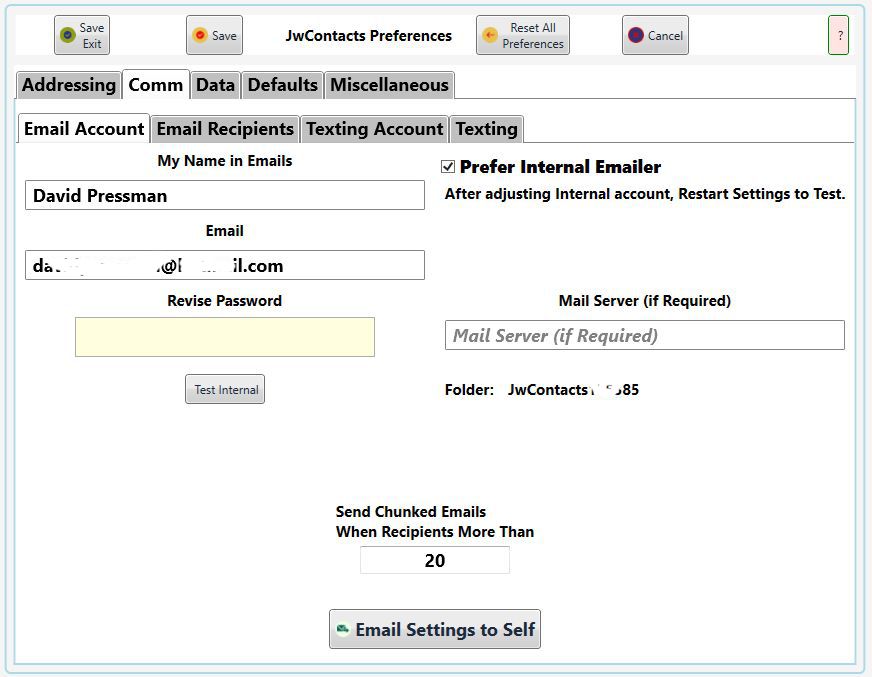Open the Miscellaneous tab
872x677 pixels.
tap(389, 85)
